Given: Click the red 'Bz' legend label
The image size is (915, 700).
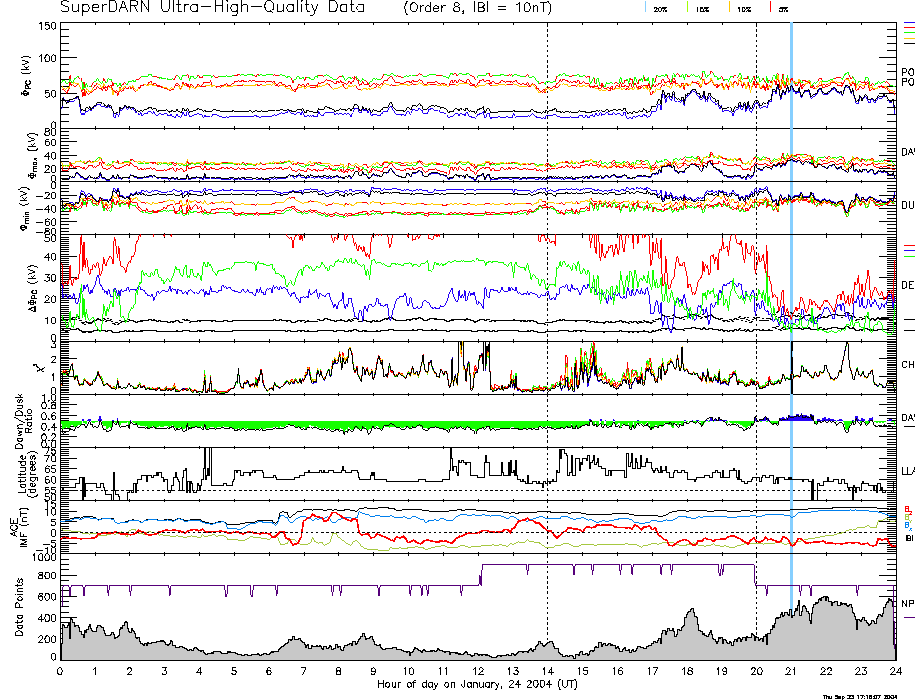Looking at the screenshot, I should pyautogui.click(x=908, y=510).
